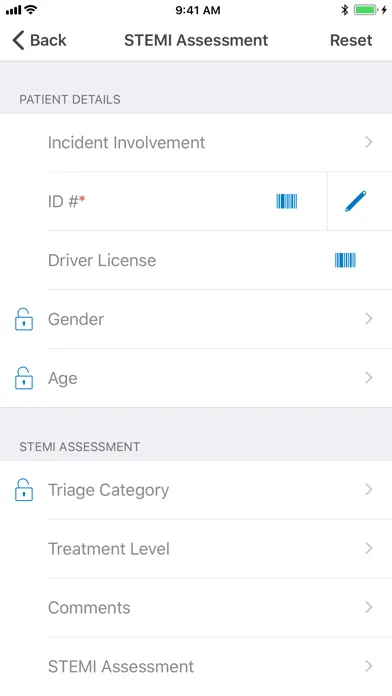Scan the Driver License barcode icon

[x=345, y=260]
